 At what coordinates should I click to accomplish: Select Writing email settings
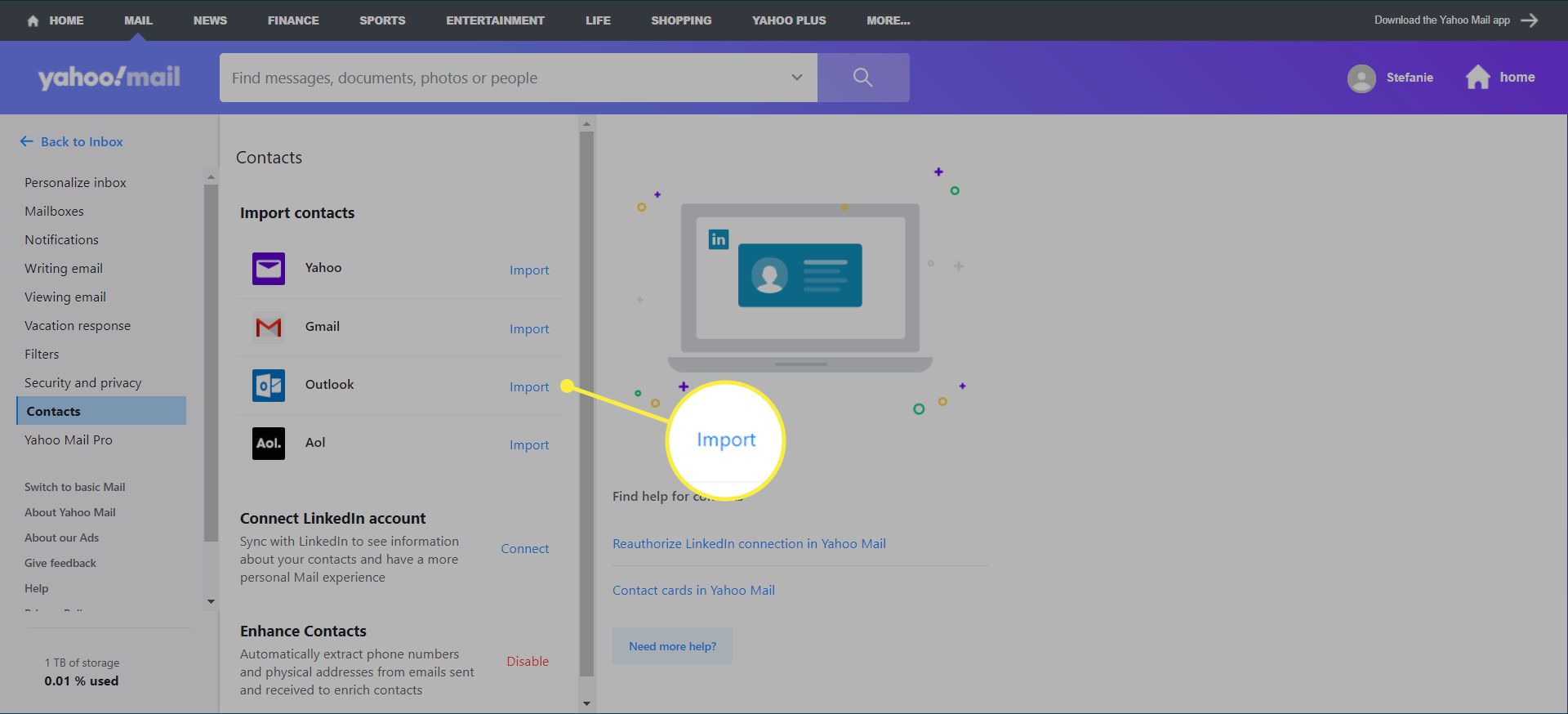(64, 269)
